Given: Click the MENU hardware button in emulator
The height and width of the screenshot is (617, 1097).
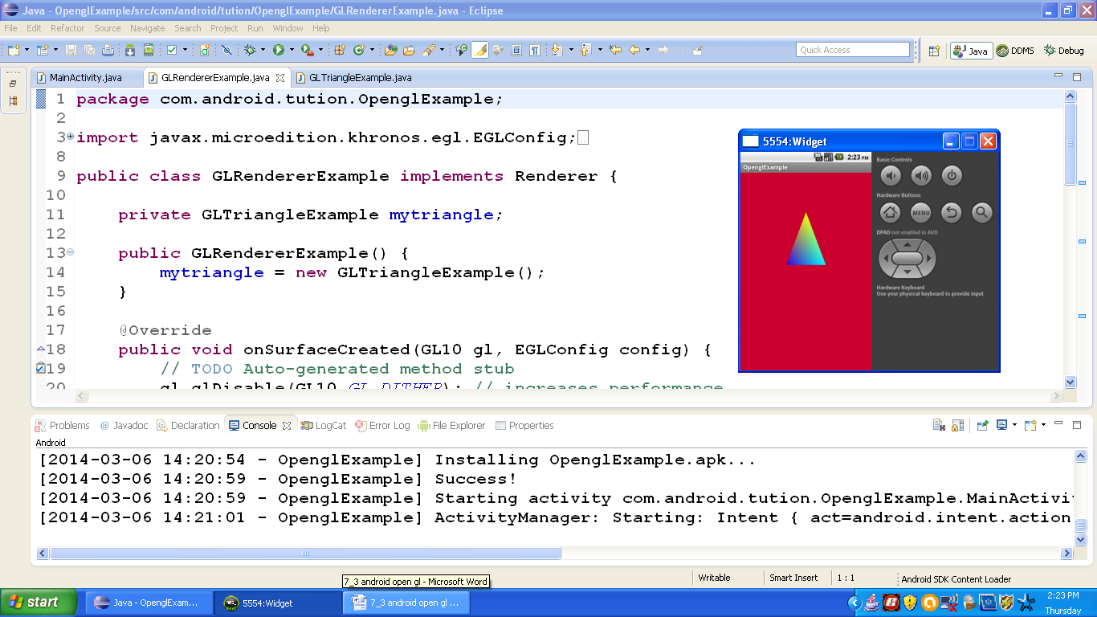Looking at the screenshot, I should coord(921,213).
